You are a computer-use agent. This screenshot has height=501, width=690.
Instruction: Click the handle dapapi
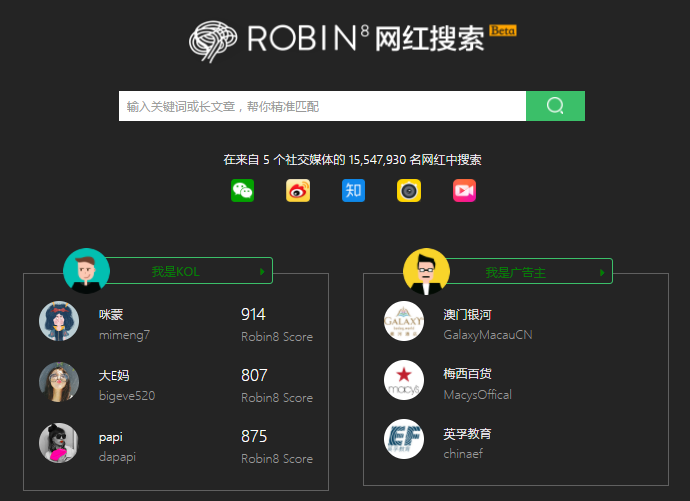pyautogui.click(x=117, y=457)
